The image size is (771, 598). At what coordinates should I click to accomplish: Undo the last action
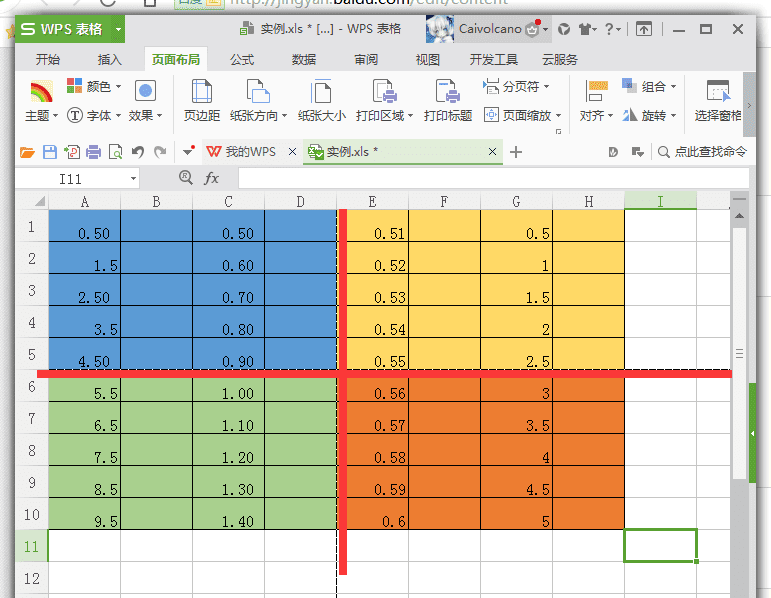pos(138,152)
